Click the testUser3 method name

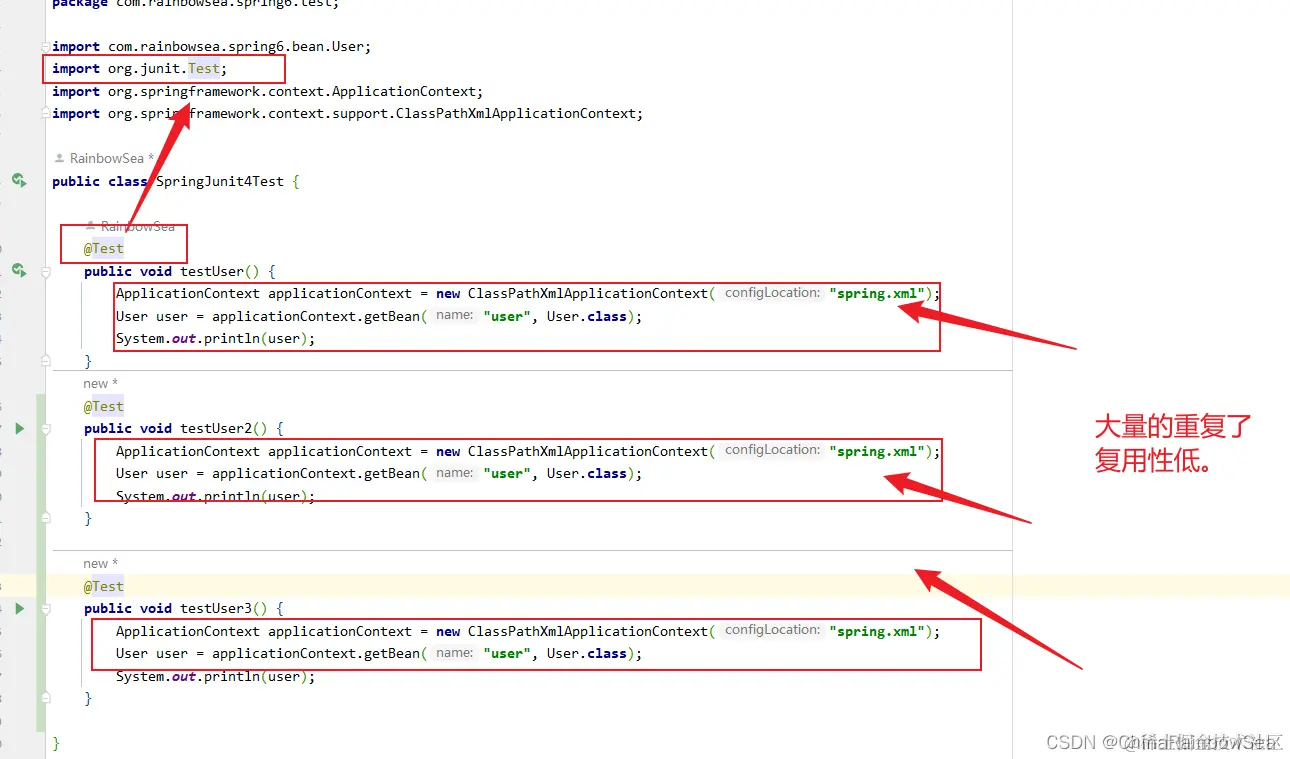coord(216,608)
